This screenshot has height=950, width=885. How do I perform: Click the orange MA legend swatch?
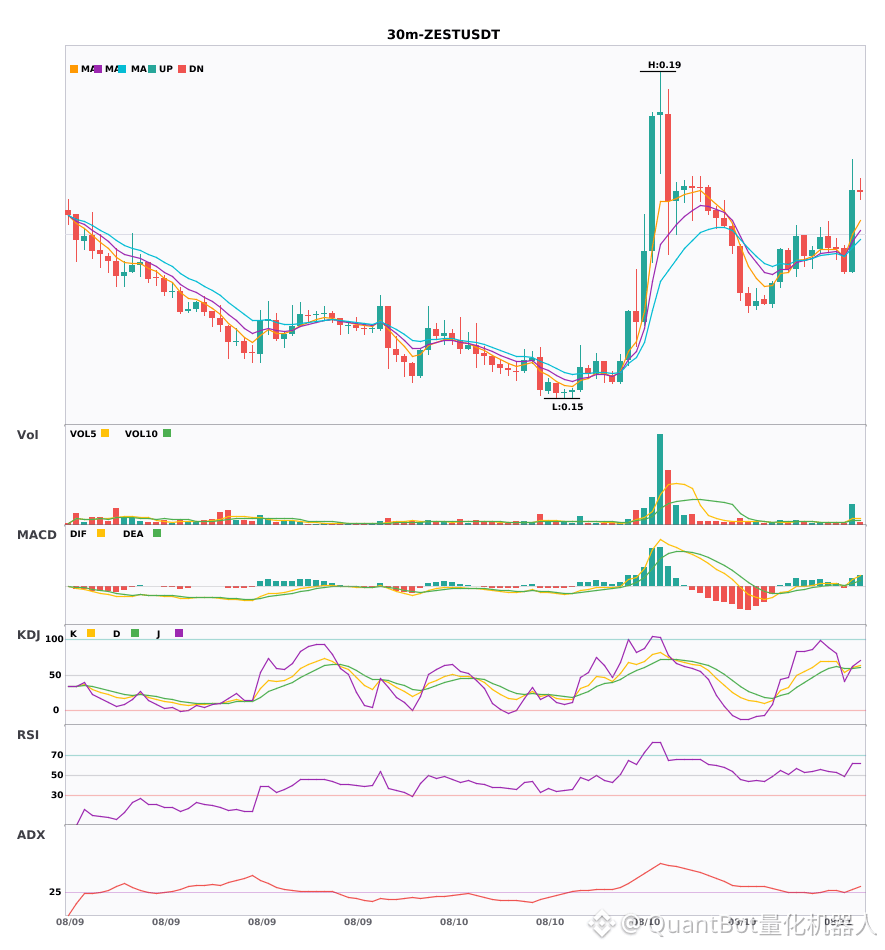click(x=74, y=69)
